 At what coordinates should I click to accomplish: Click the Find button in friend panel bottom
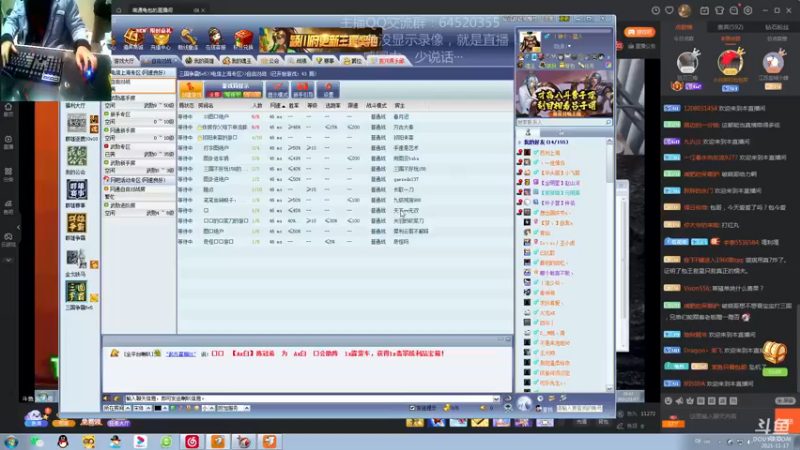point(543,409)
